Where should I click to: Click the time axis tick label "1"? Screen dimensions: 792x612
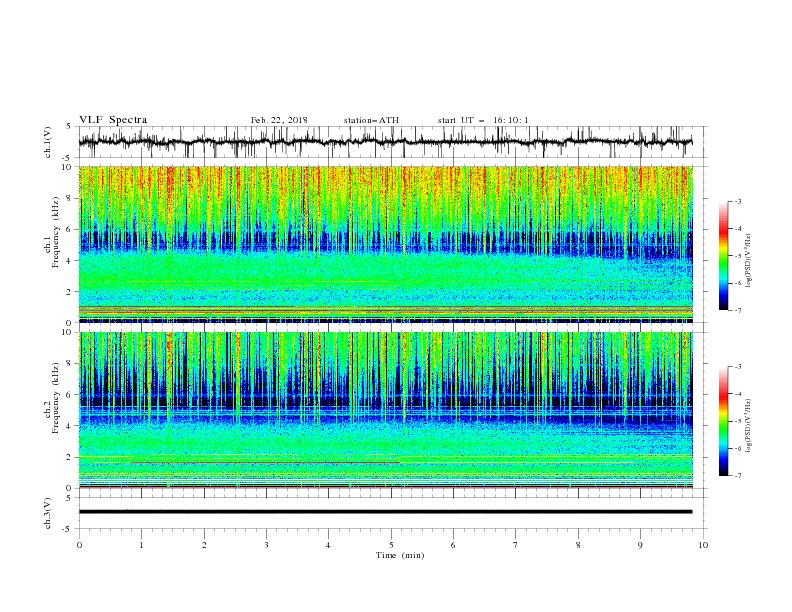(x=141, y=545)
